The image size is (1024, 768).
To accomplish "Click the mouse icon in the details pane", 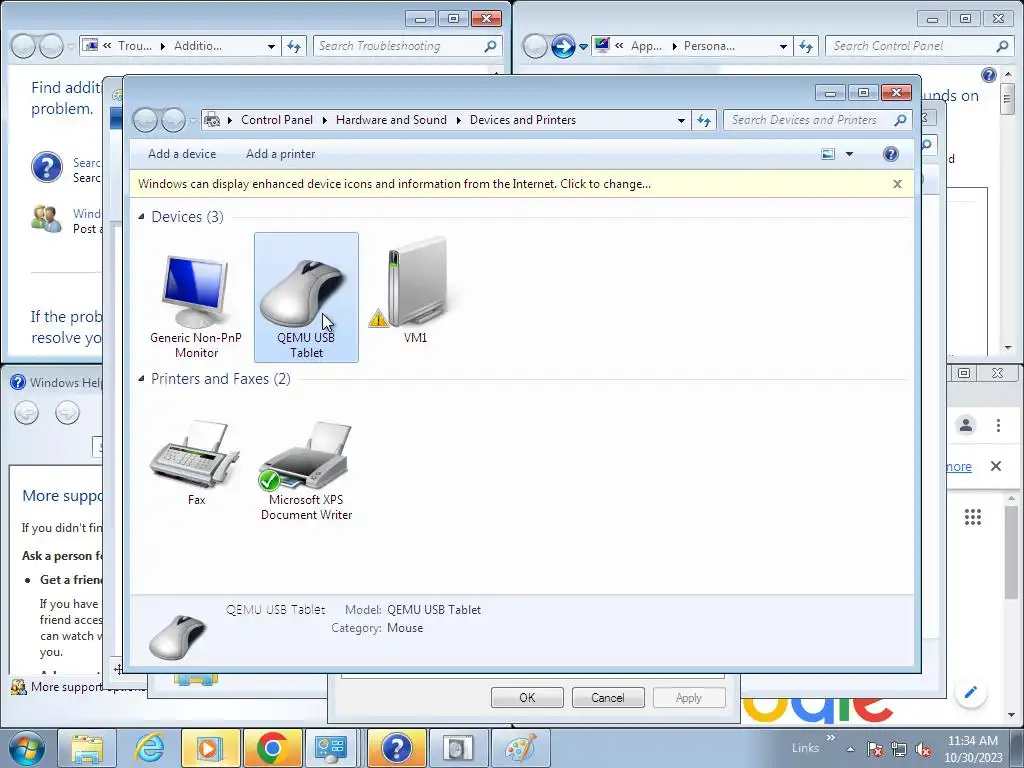I will coord(177,636).
